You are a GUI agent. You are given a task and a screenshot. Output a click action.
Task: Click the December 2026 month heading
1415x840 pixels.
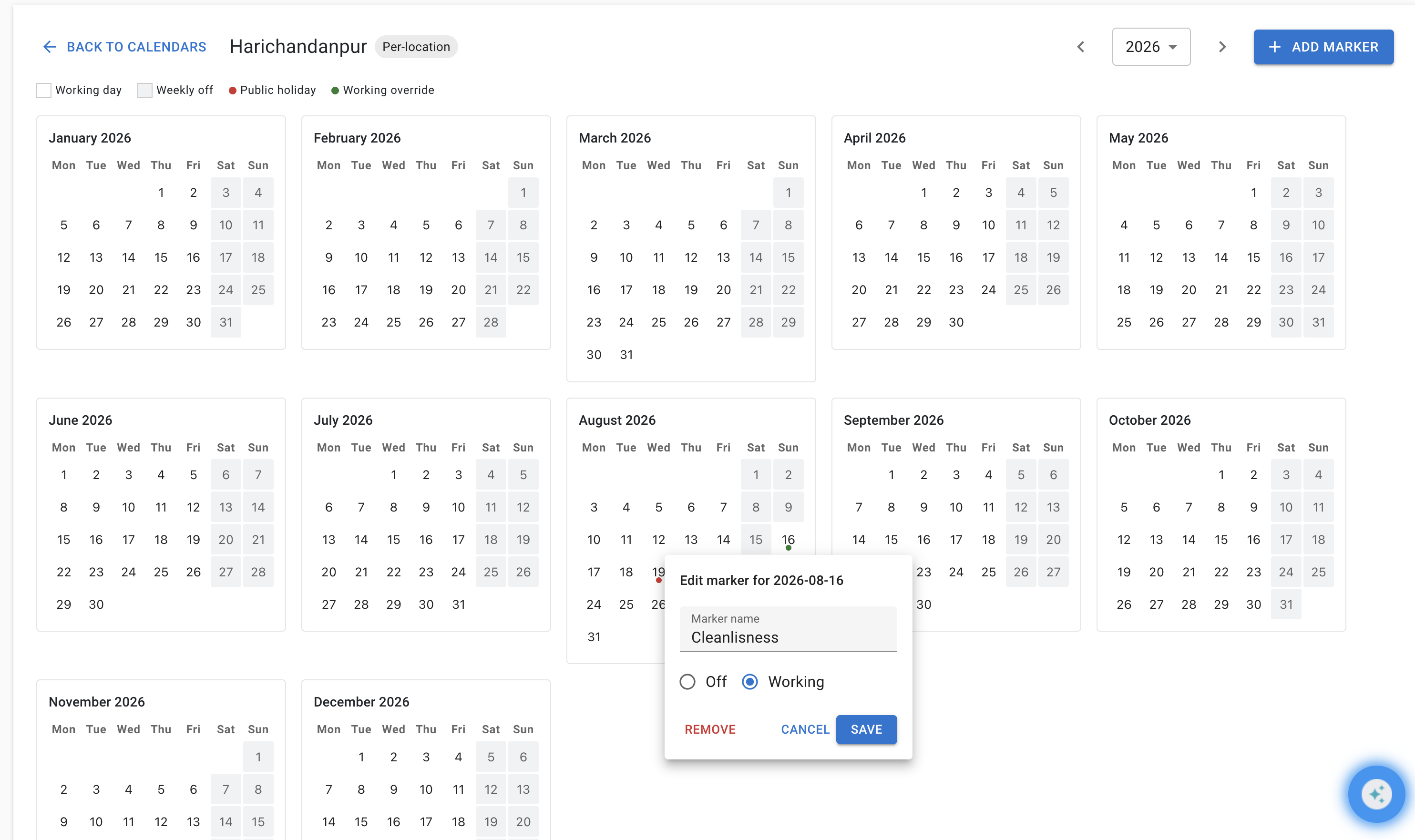tap(361, 702)
